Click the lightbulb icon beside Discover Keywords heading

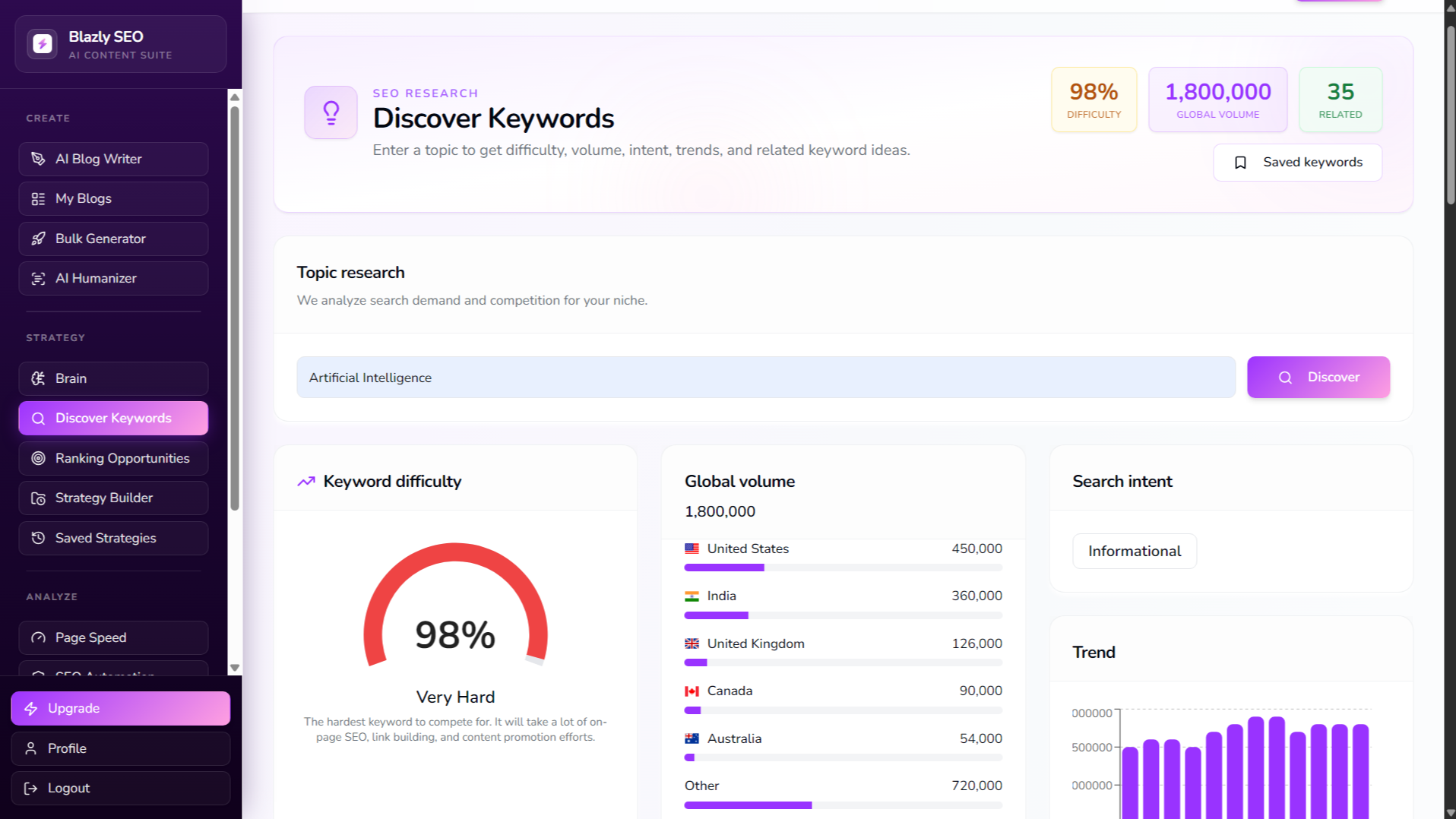pyautogui.click(x=331, y=112)
